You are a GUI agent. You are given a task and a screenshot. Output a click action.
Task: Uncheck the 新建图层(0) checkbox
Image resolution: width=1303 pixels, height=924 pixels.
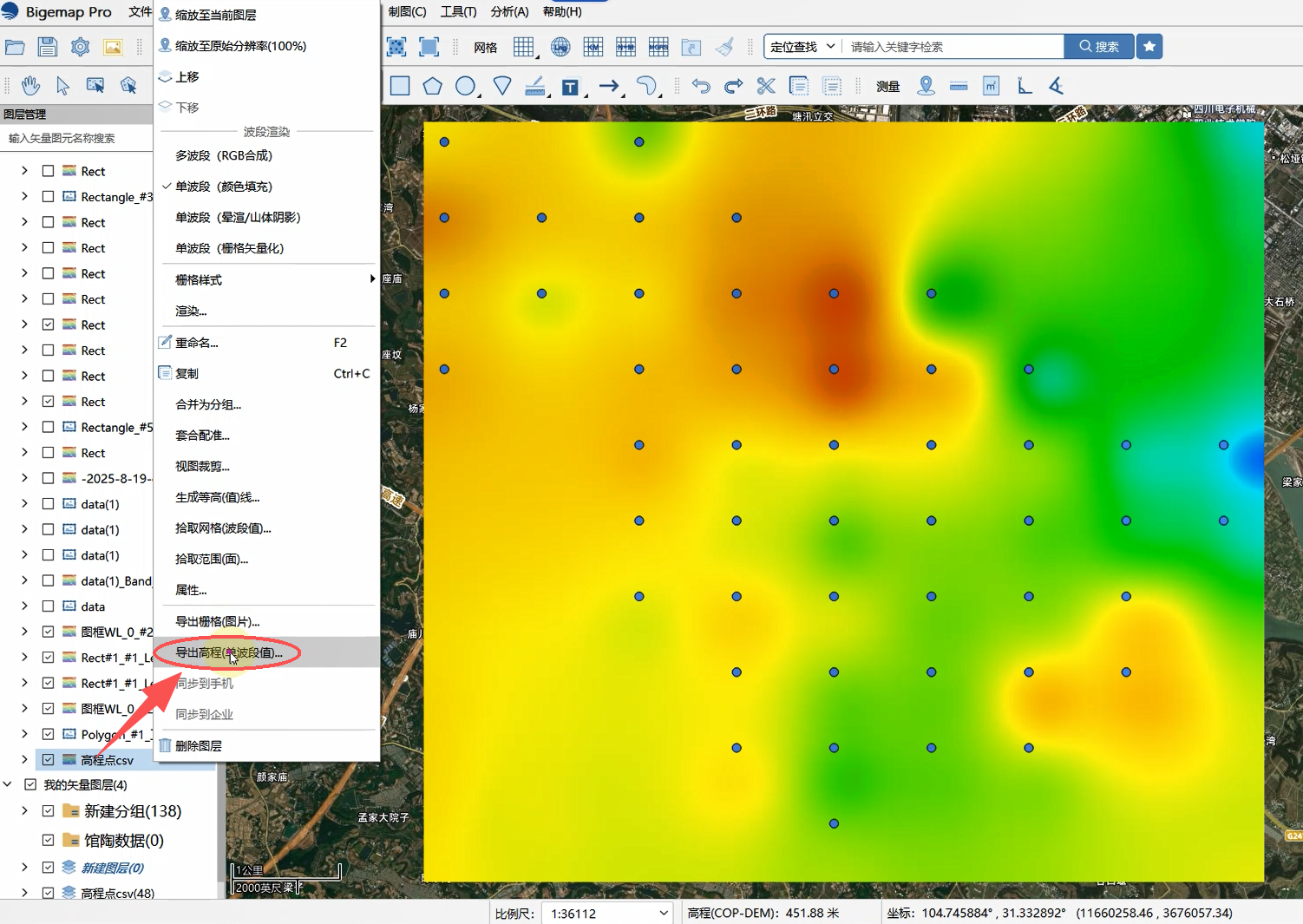49,868
